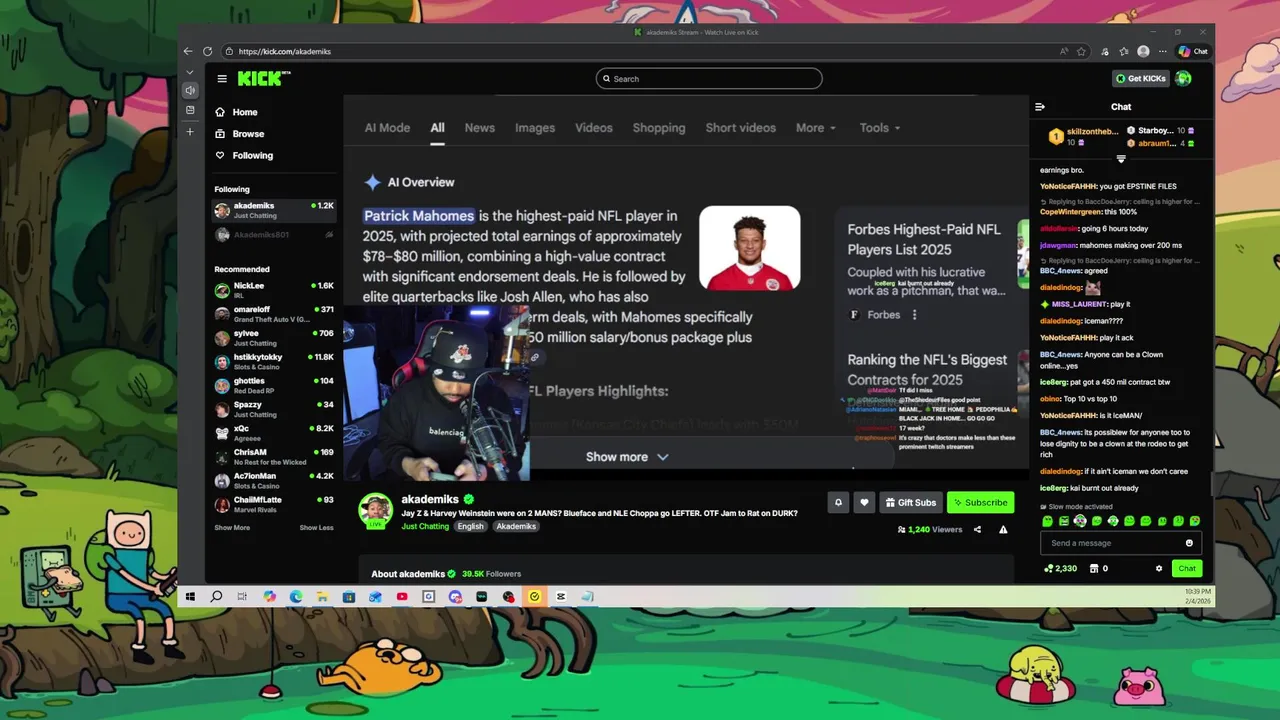The image size is (1280, 720).
Task: Click the Patrick Mahomes thumbnail image
Action: pos(750,249)
